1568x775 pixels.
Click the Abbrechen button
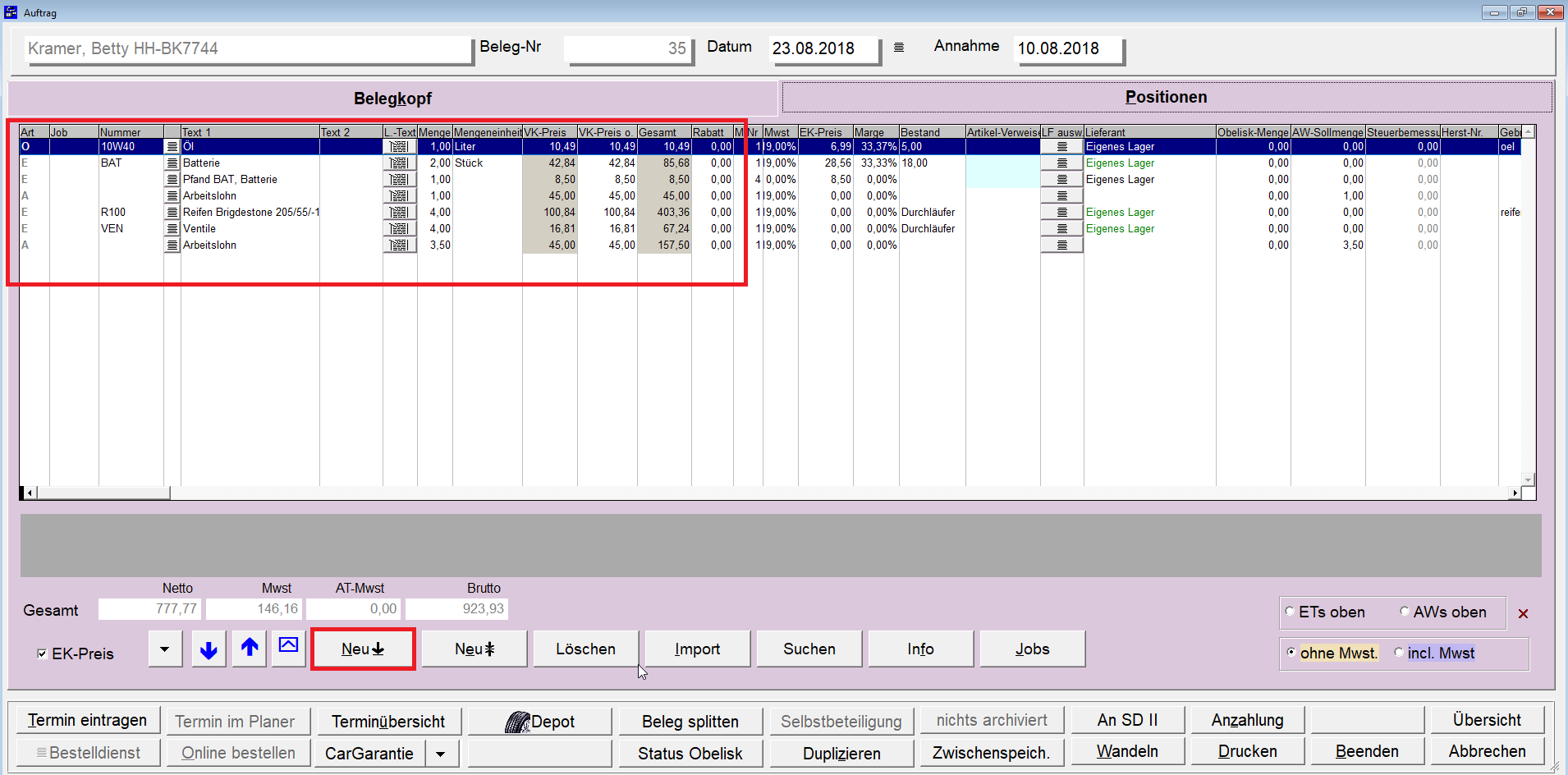(x=1487, y=751)
